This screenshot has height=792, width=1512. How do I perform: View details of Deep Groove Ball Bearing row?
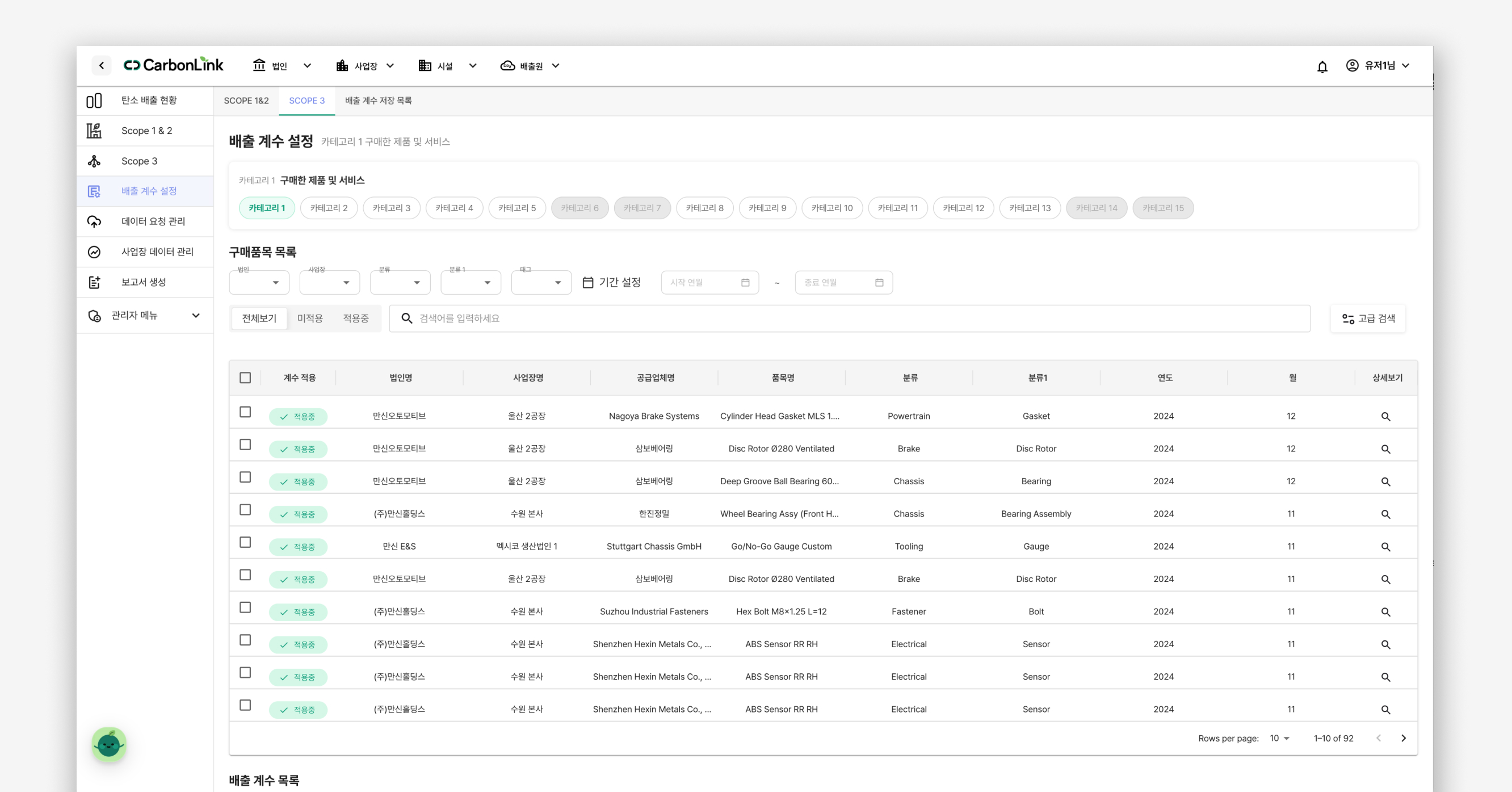pos(1386,481)
